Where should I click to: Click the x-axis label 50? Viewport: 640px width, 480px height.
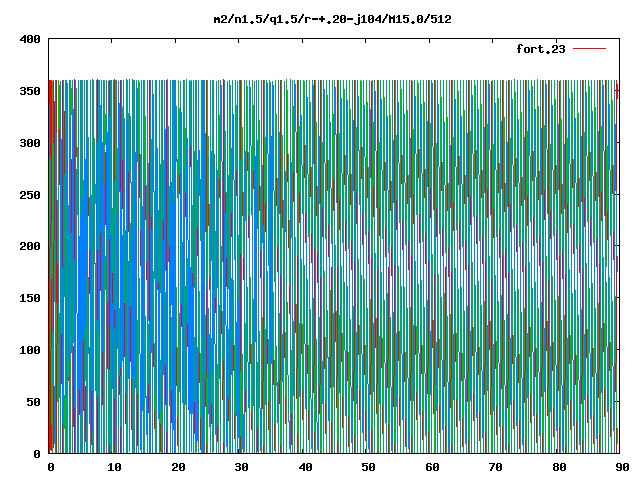(368, 467)
